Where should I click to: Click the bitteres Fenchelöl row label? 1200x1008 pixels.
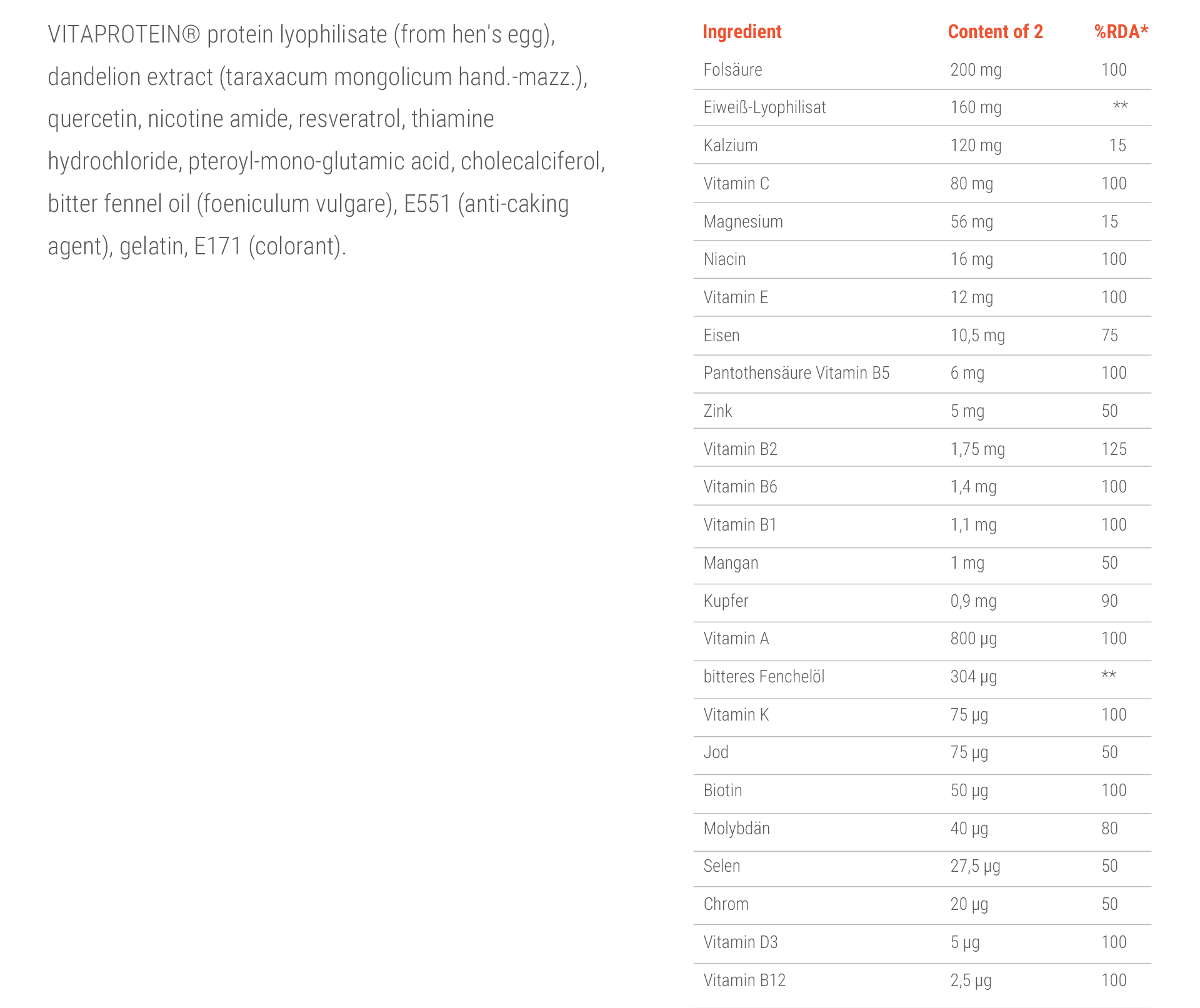764,677
